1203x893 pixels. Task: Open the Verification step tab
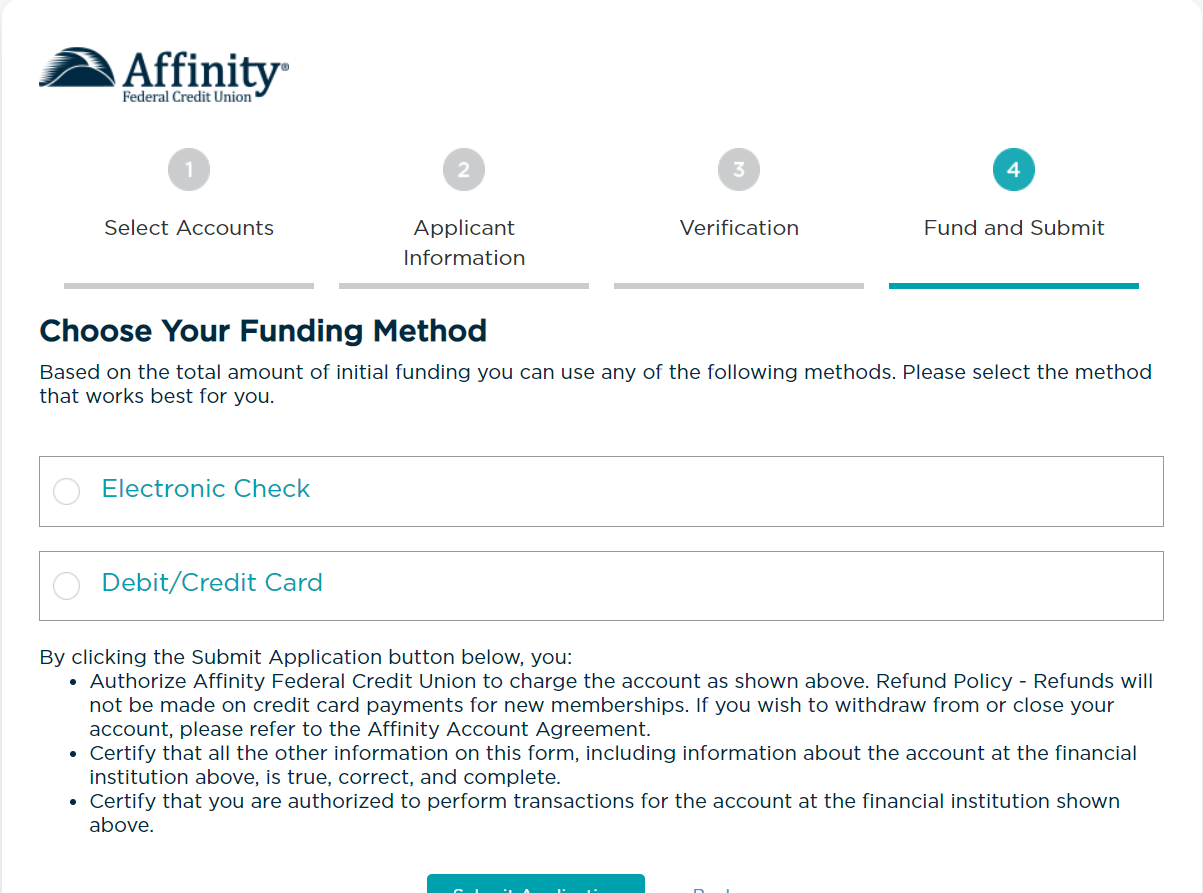[x=739, y=228]
